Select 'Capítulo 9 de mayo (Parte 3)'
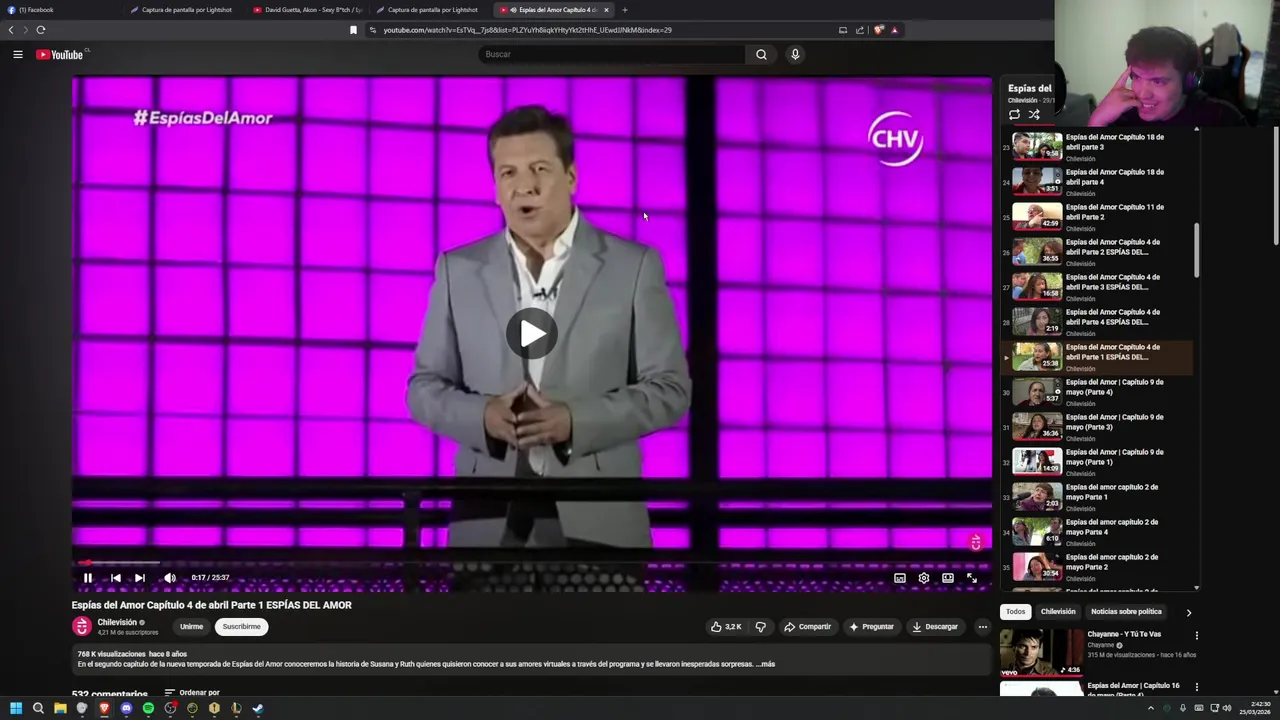1280x720 pixels. 1097,427
